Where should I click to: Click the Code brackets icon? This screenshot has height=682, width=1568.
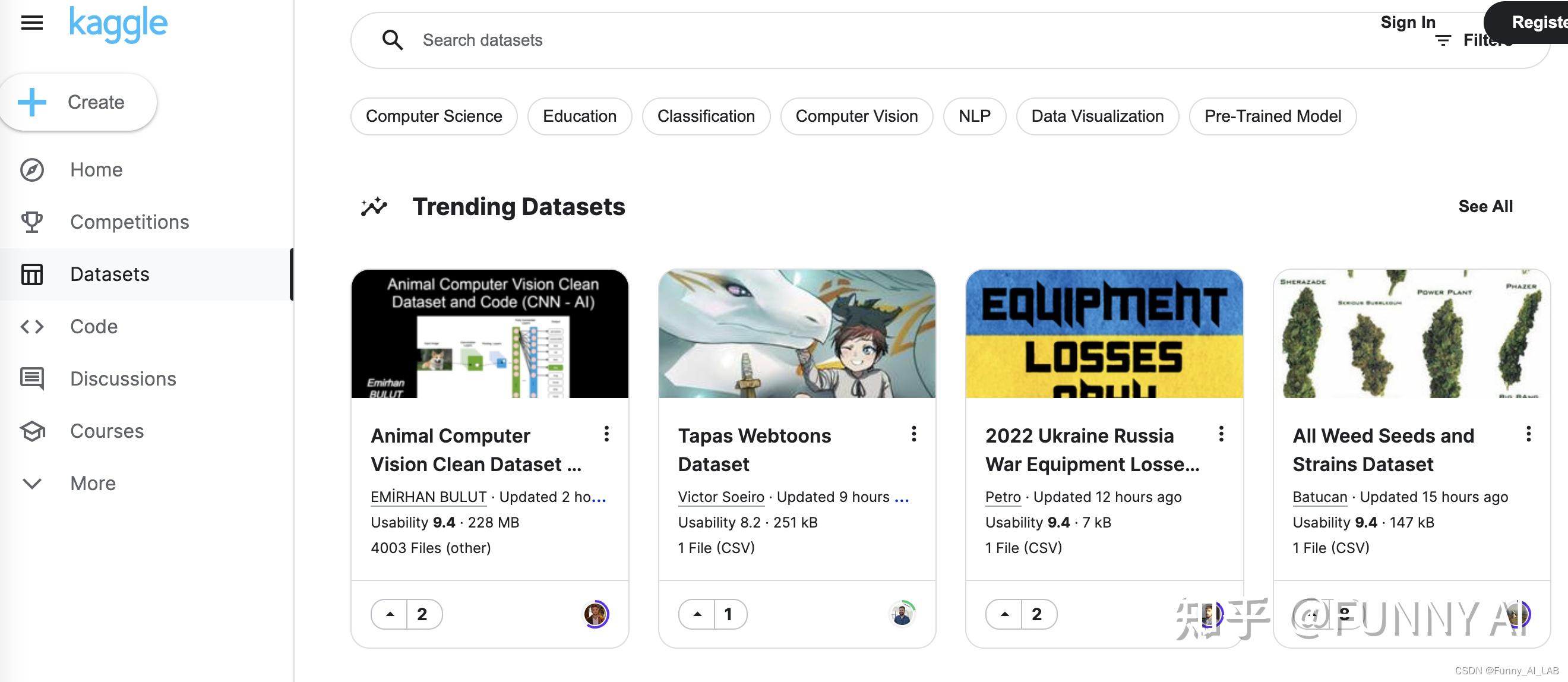(x=31, y=327)
